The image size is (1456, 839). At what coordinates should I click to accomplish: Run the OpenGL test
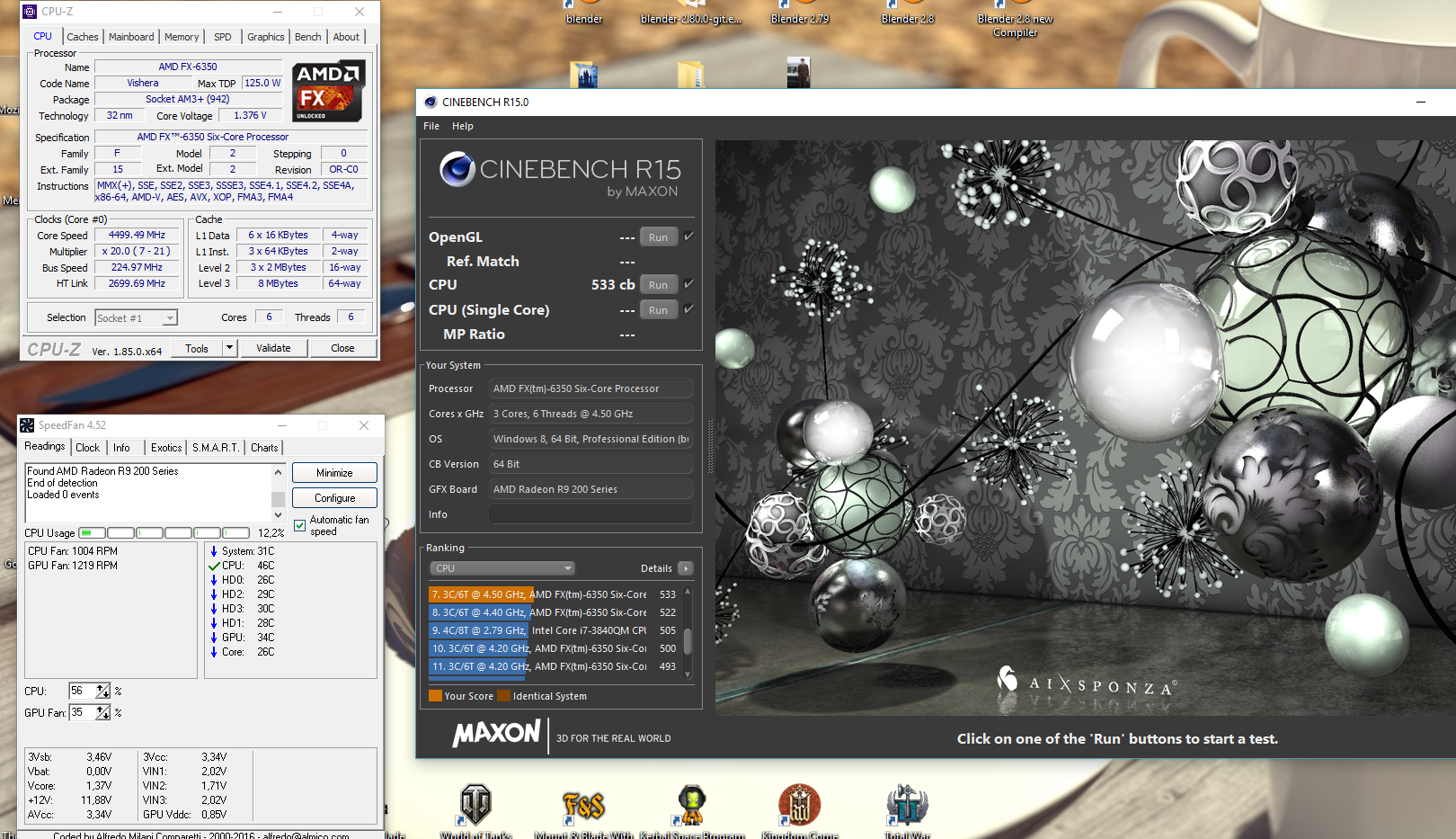click(658, 237)
